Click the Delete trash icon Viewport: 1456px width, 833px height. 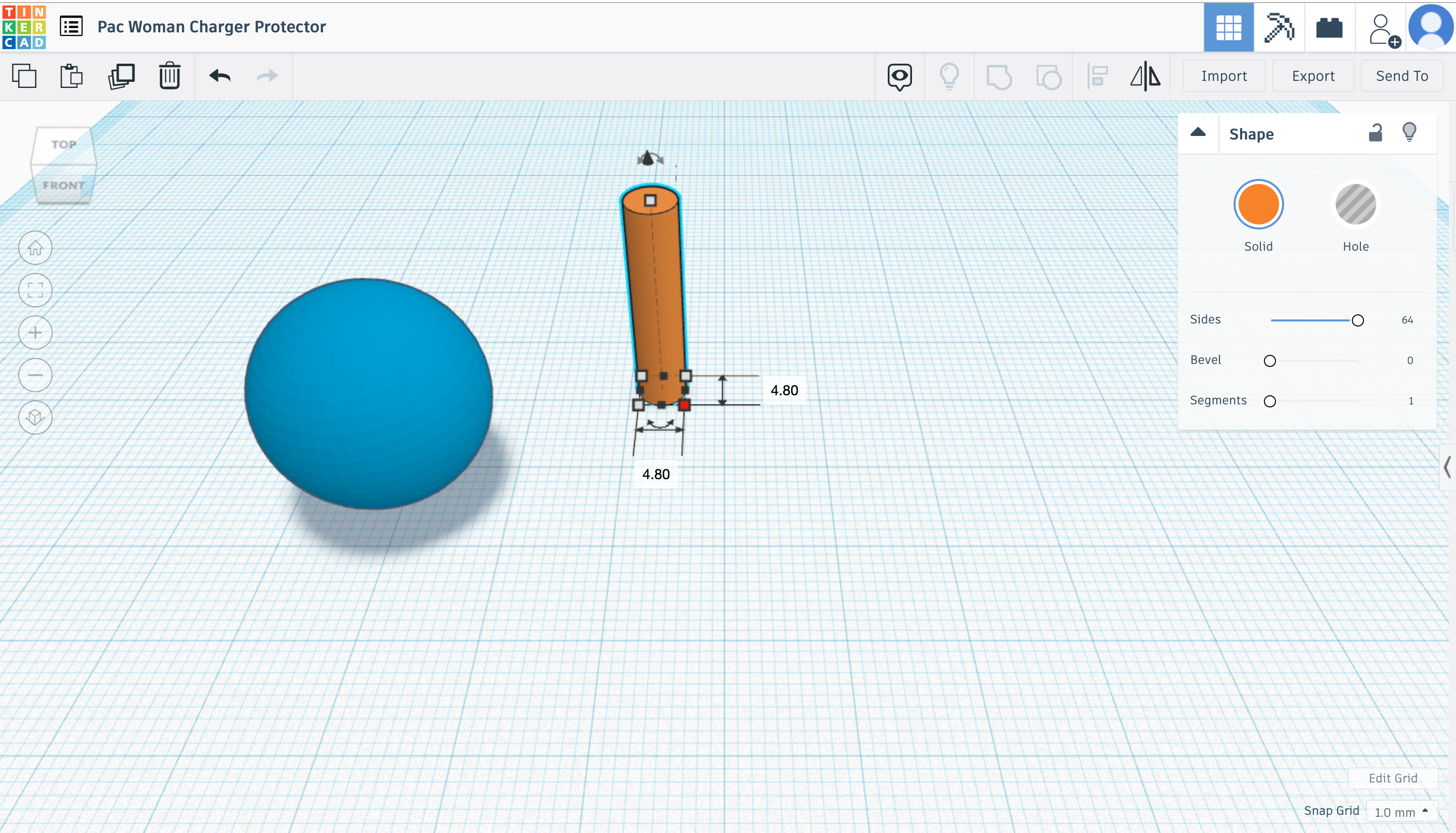[168, 75]
